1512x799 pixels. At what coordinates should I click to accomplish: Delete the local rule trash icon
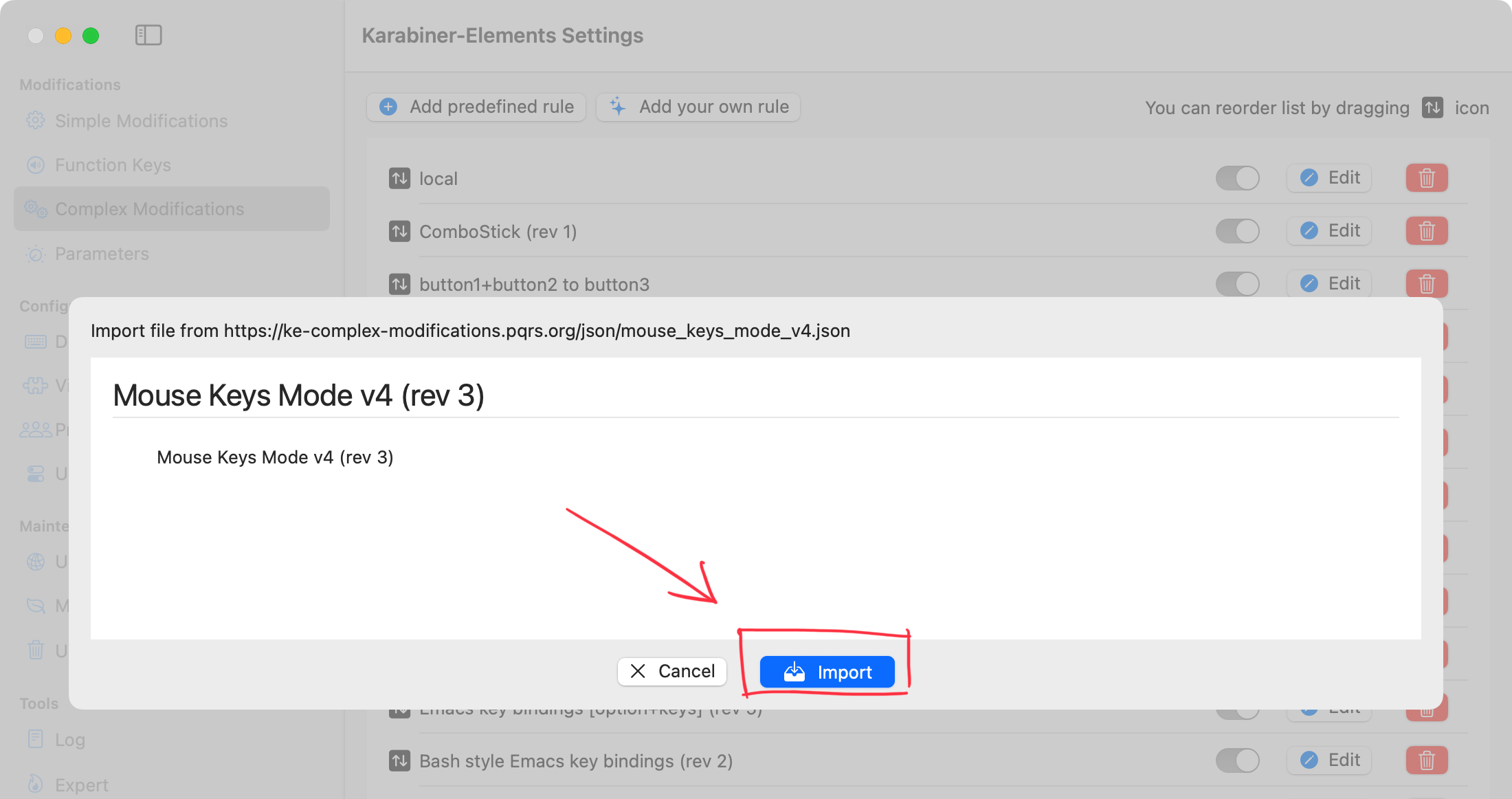click(x=1427, y=178)
